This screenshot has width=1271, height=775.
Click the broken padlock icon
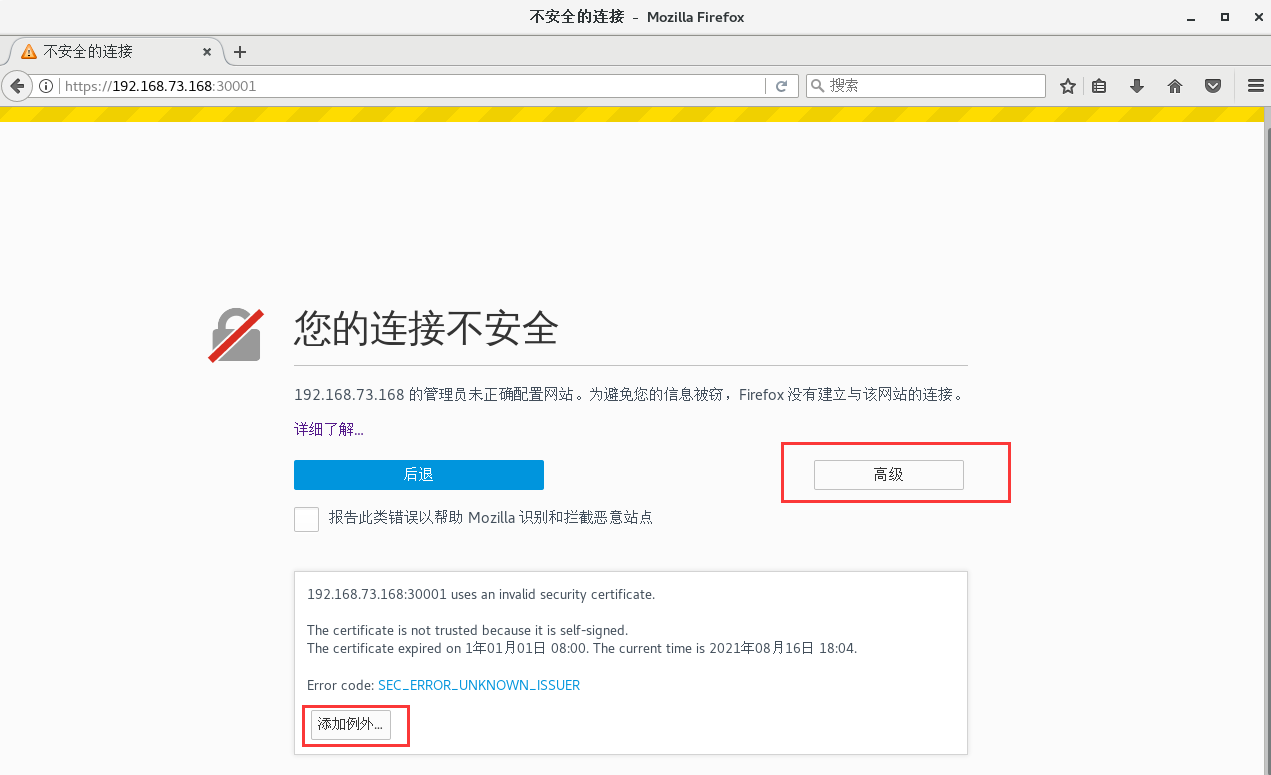237,334
